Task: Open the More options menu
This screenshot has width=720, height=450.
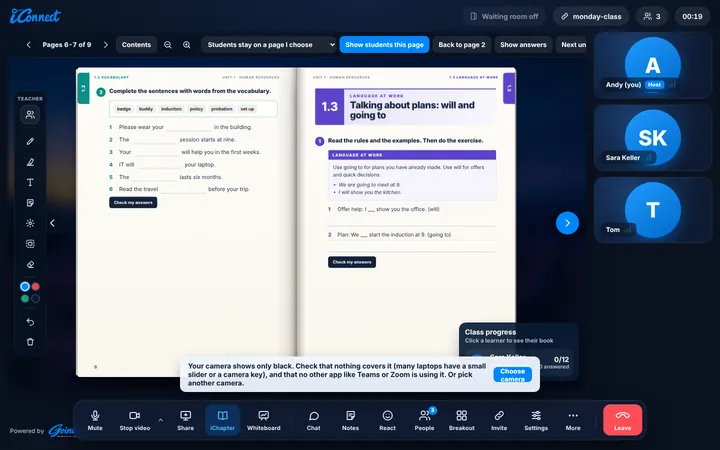Action: click(573, 420)
